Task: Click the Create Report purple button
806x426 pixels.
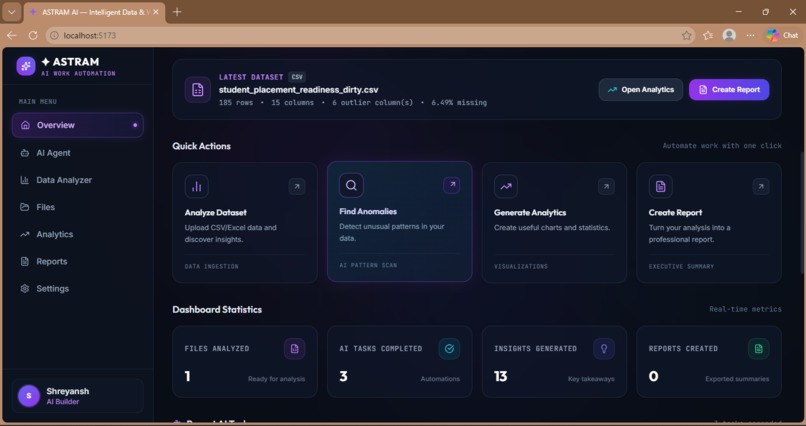Action: (x=729, y=89)
